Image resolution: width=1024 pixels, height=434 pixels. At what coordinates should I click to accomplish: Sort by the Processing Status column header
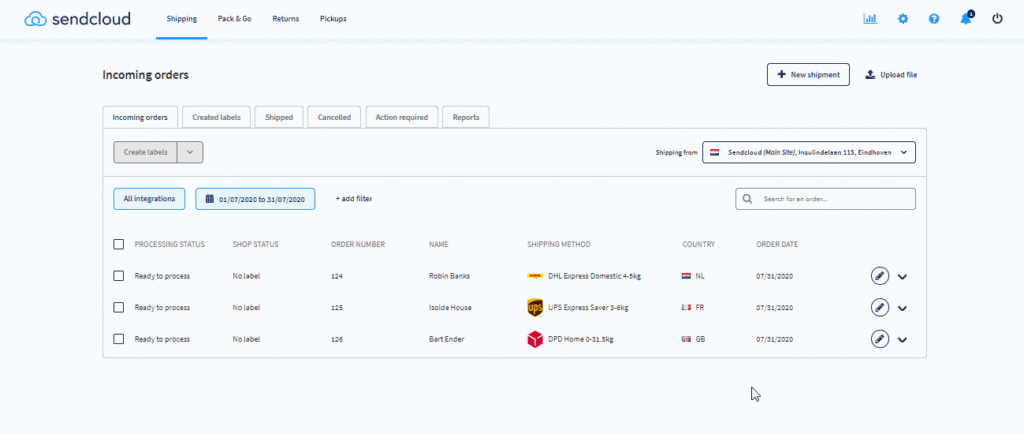170,244
